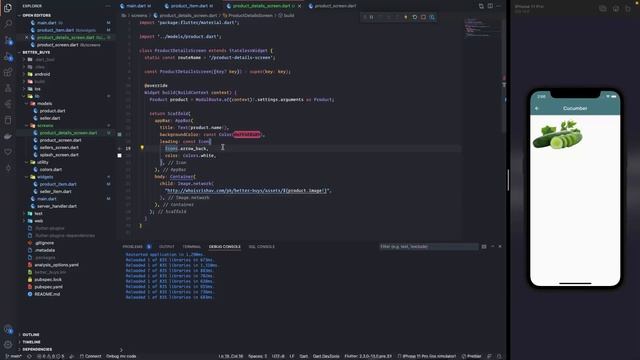This screenshot has width=640, height=360.
Task: Collapse the models folder
Action: [44, 104]
